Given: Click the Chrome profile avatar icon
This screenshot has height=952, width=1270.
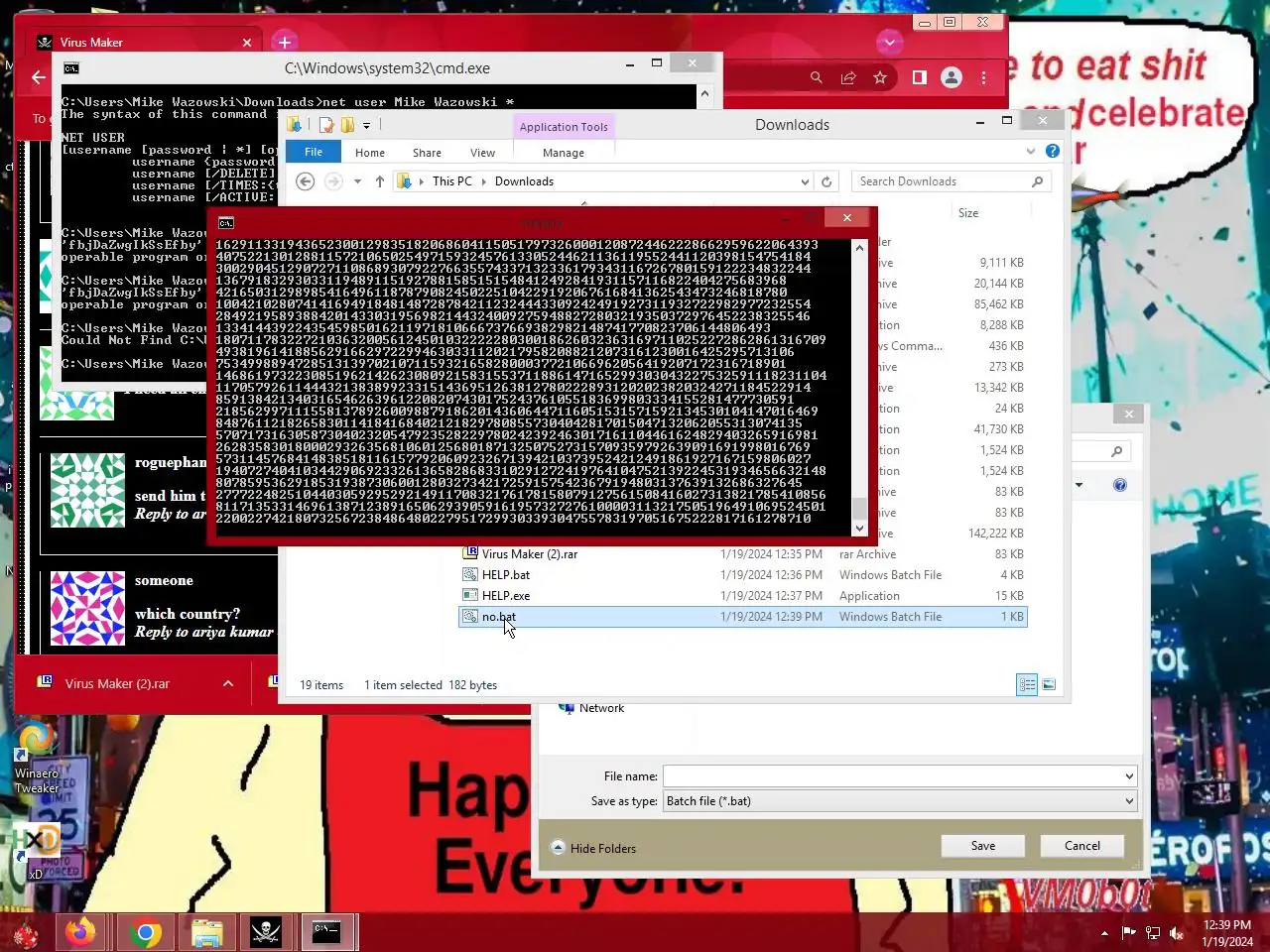Looking at the screenshot, I should point(952,77).
